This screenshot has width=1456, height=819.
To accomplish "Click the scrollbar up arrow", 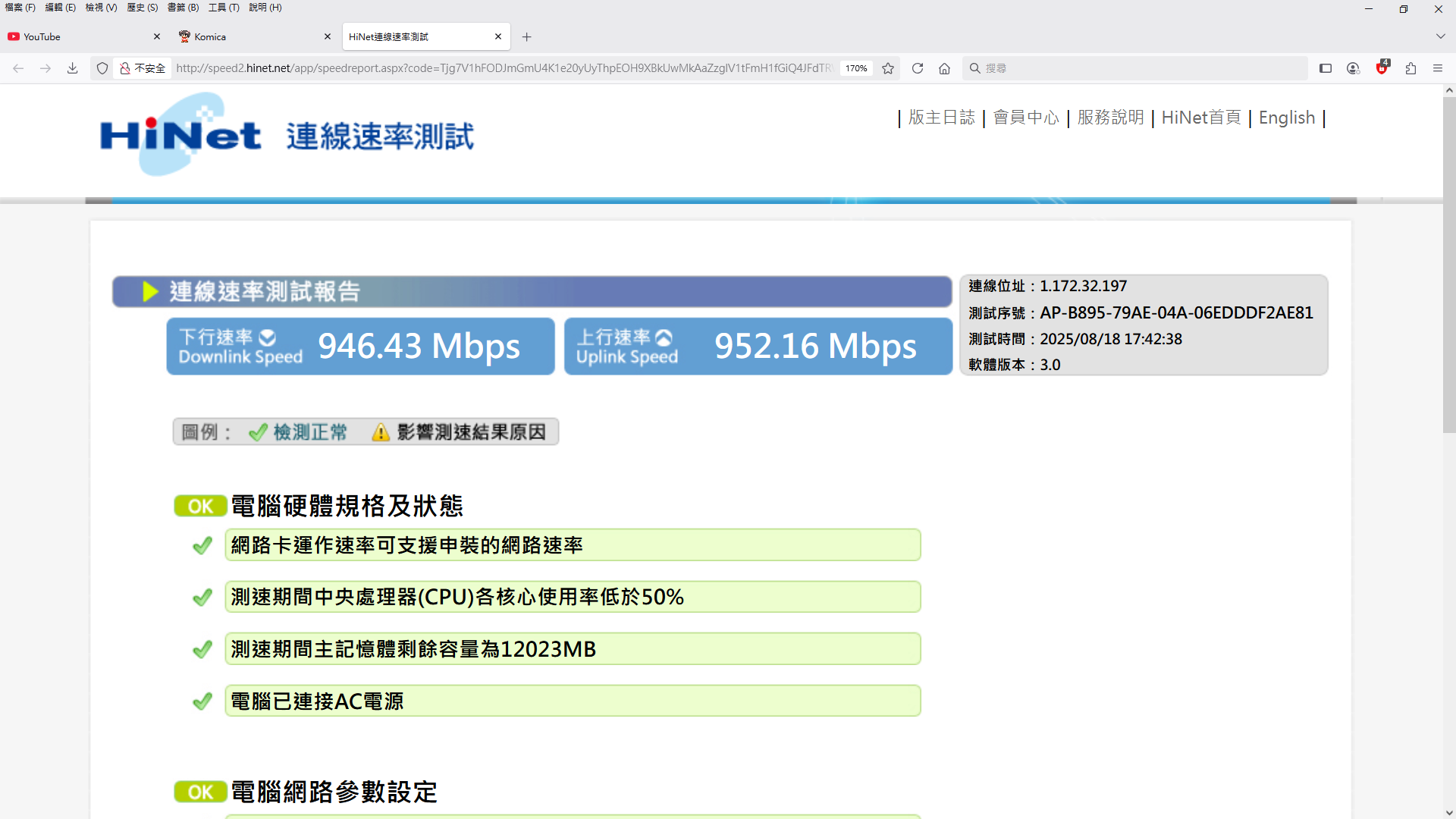I will click(1449, 90).
